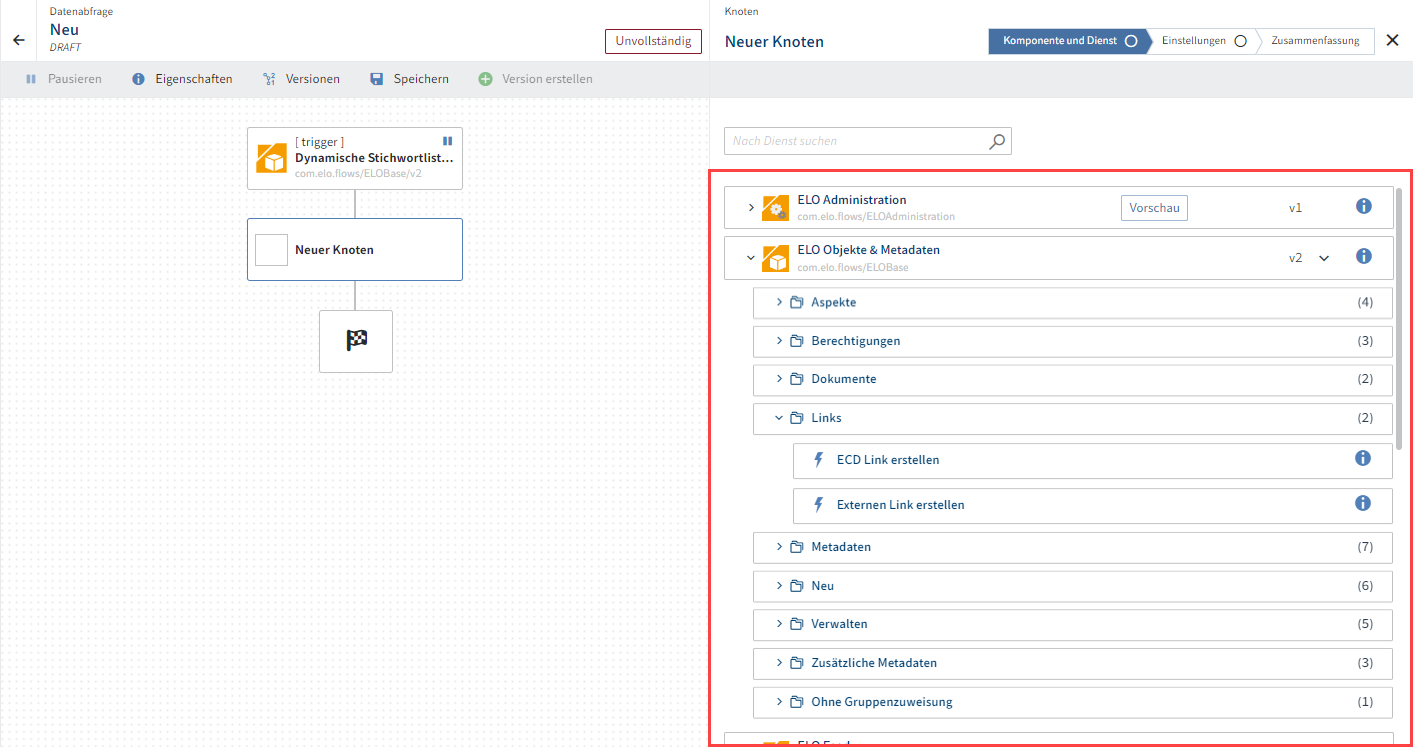This screenshot has height=747, width=1413.
Task: Expand the Neu folder
Action: click(780, 586)
